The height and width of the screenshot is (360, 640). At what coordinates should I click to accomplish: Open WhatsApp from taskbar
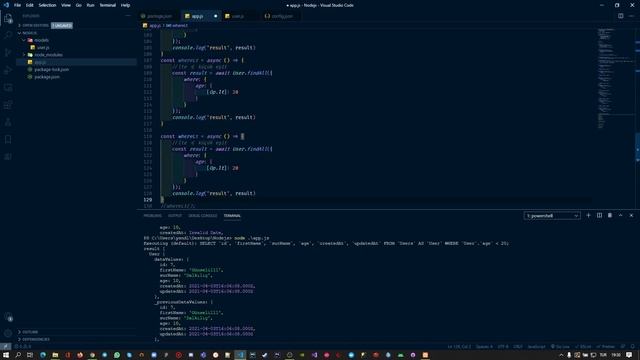click(x=117, y=355)
